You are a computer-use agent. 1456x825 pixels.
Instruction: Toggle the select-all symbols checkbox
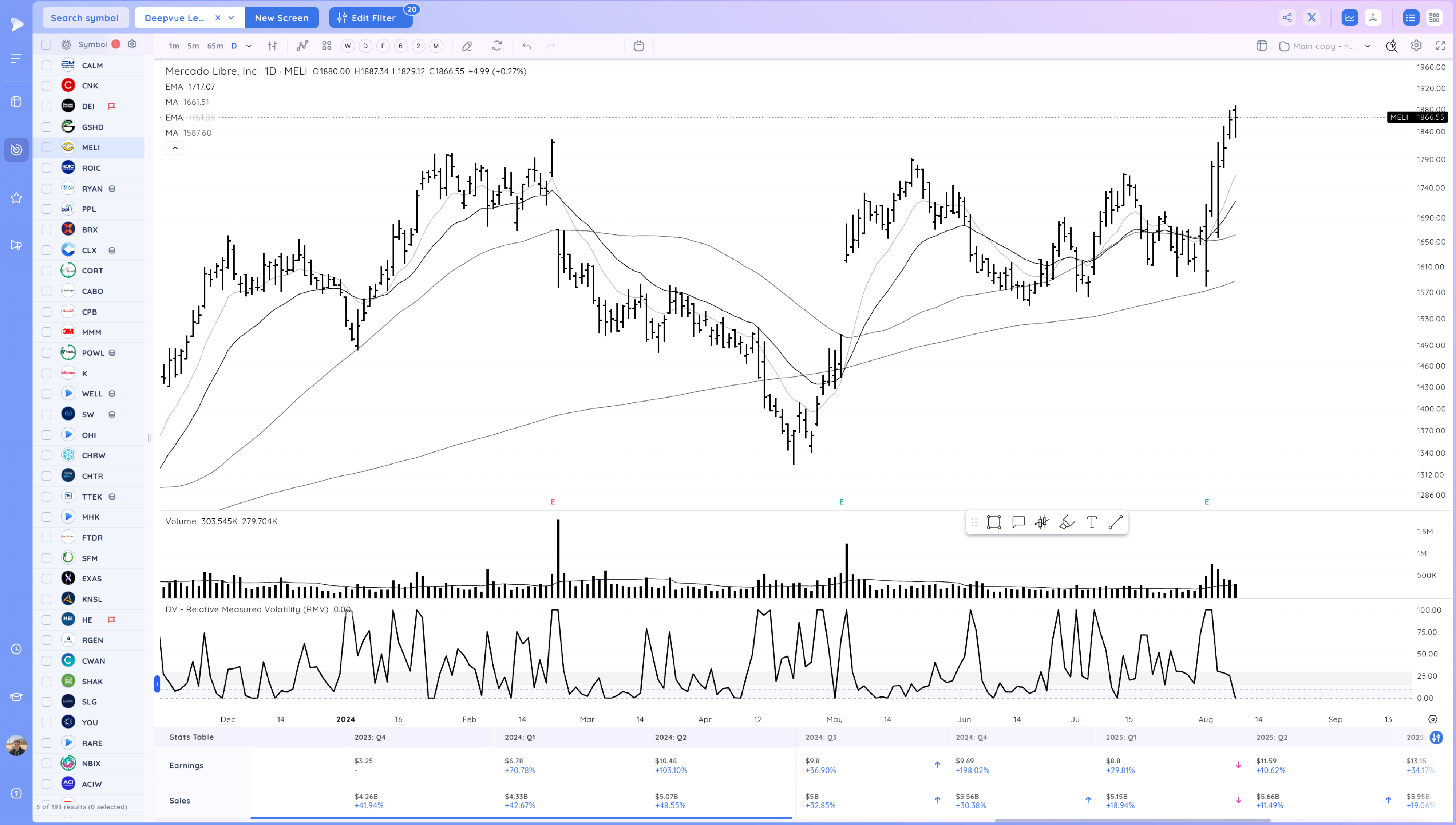coord(47,45)
